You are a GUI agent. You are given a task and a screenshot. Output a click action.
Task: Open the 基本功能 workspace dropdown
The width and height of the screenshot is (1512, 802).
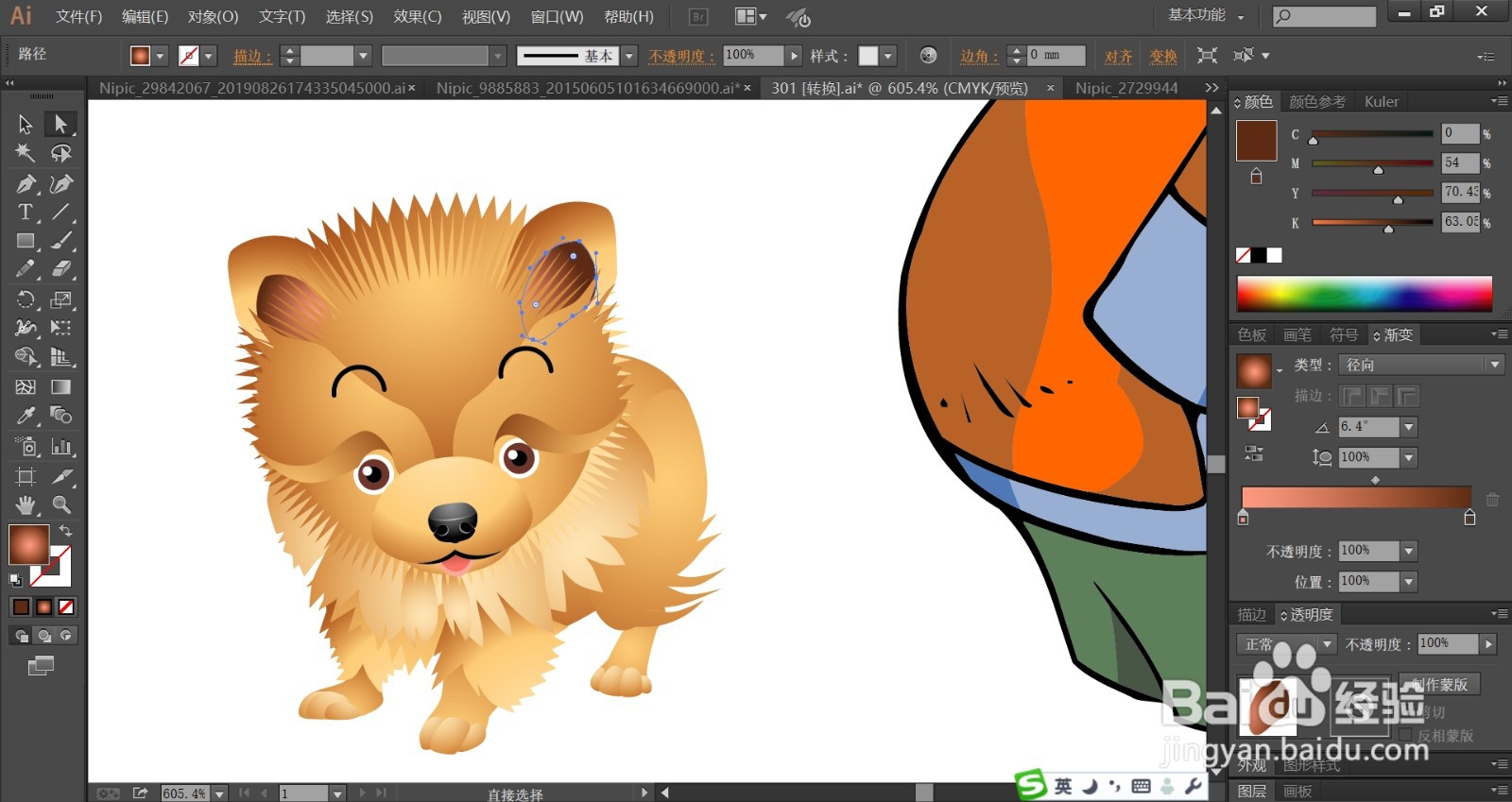pos(1206,15)
